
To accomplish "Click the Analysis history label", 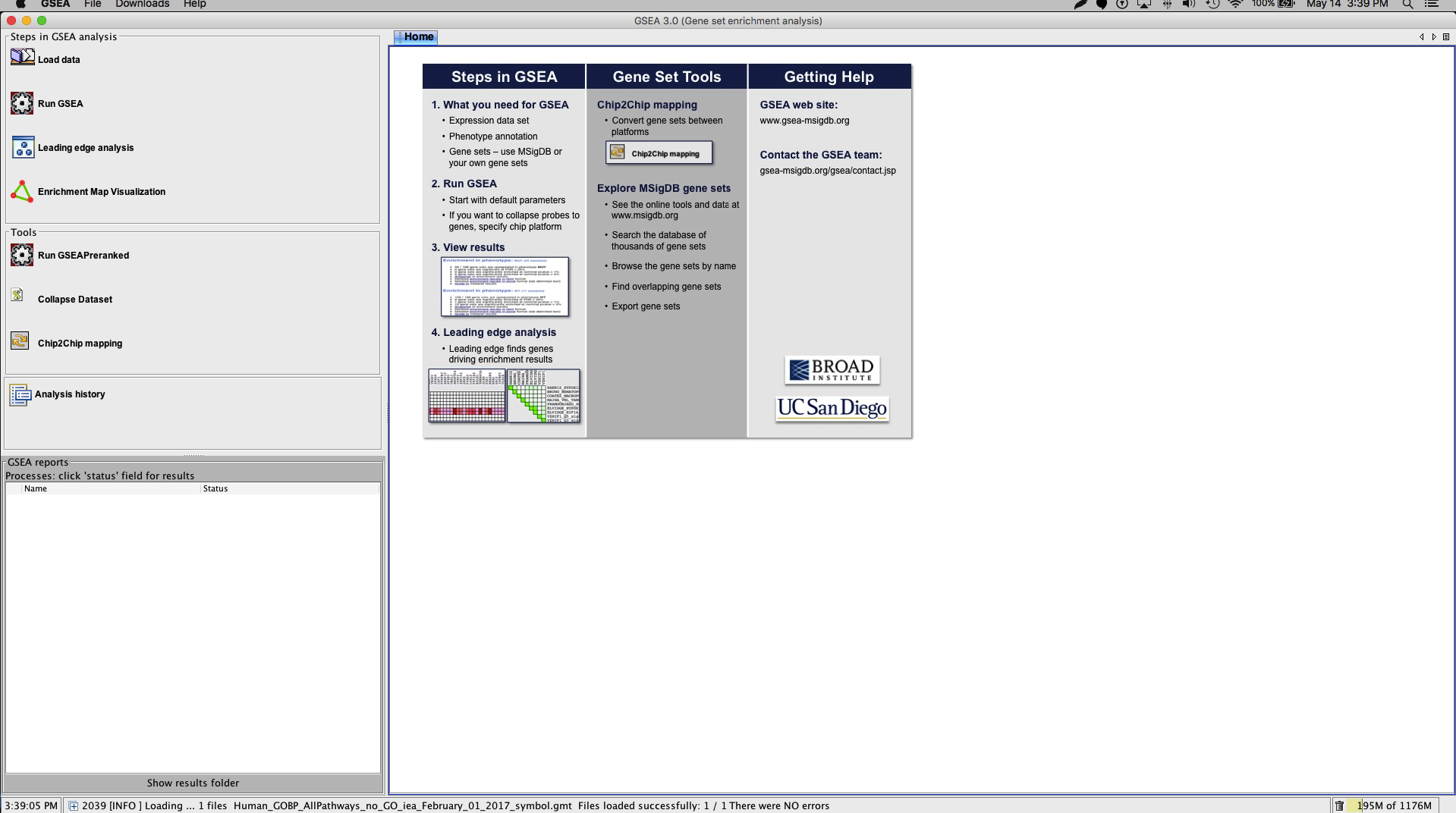I will click(70, 394).
